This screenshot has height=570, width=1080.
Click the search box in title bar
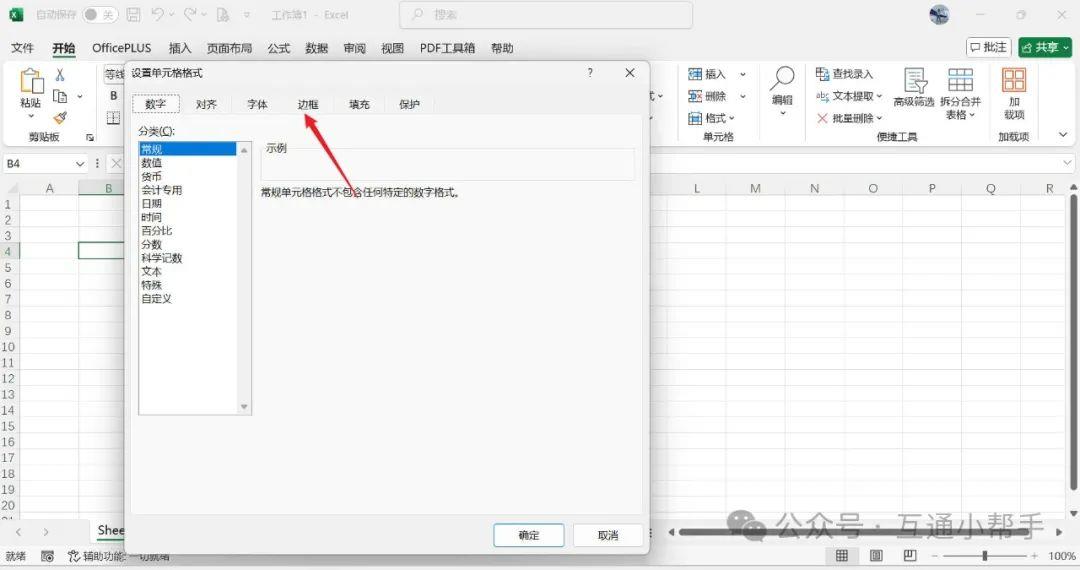[x=546, y=14]
